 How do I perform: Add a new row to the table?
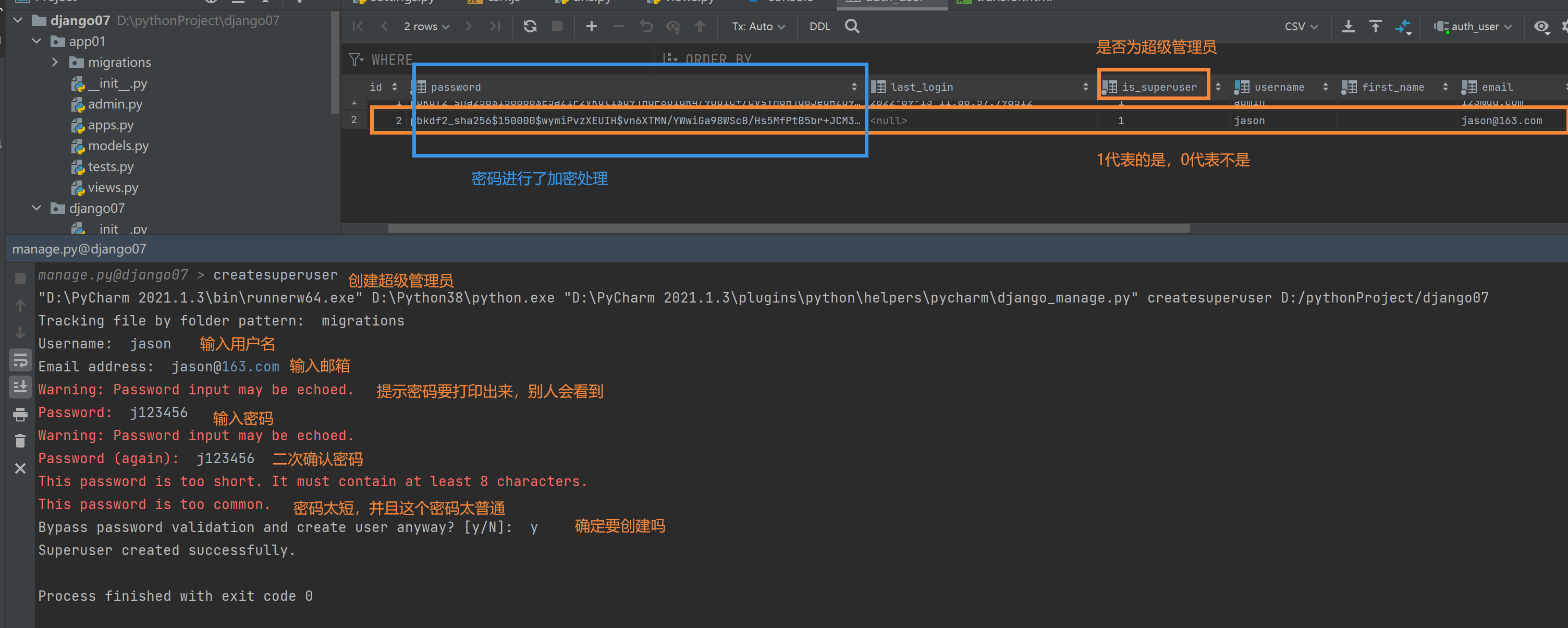coord(591,26)
